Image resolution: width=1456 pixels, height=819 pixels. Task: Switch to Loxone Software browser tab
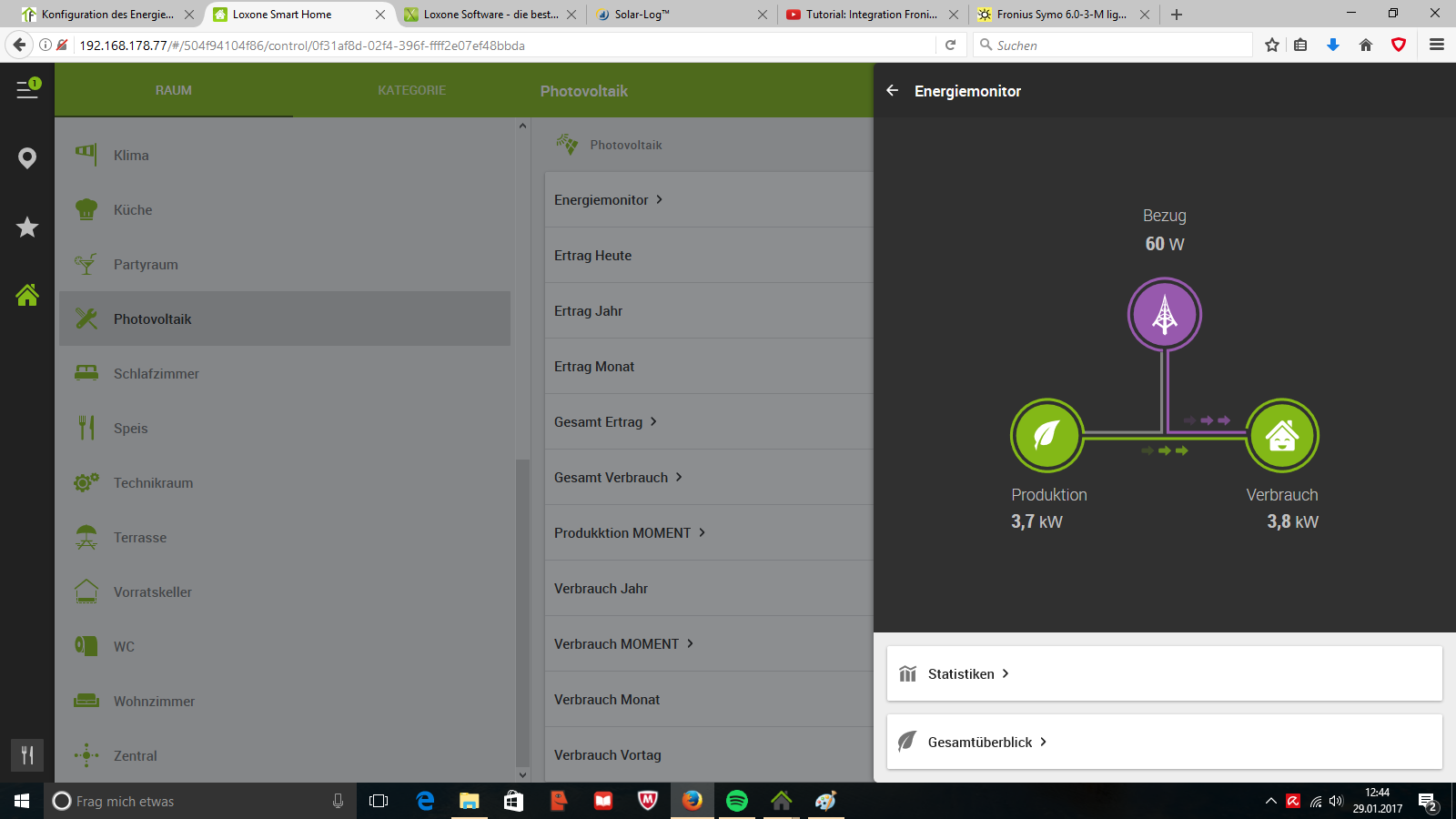click(490, 15)
